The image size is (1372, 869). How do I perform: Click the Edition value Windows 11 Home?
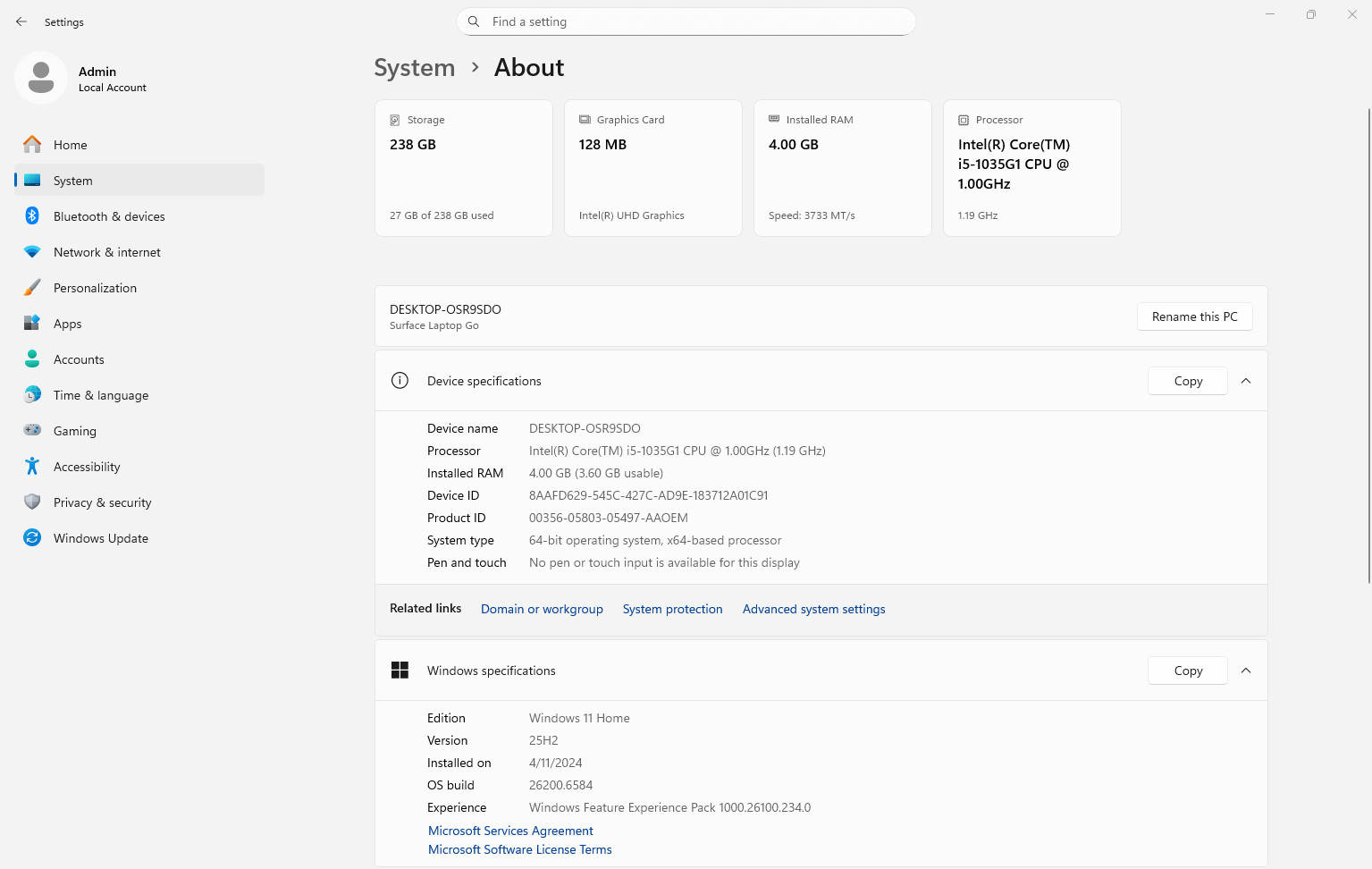point(579,718)
